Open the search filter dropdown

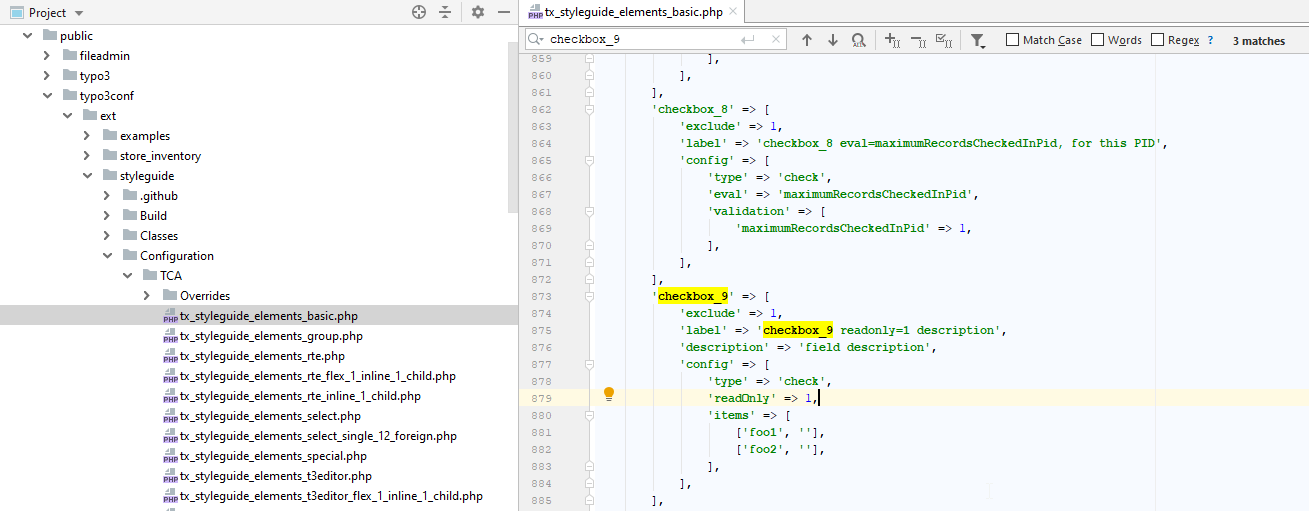[978, 41]
